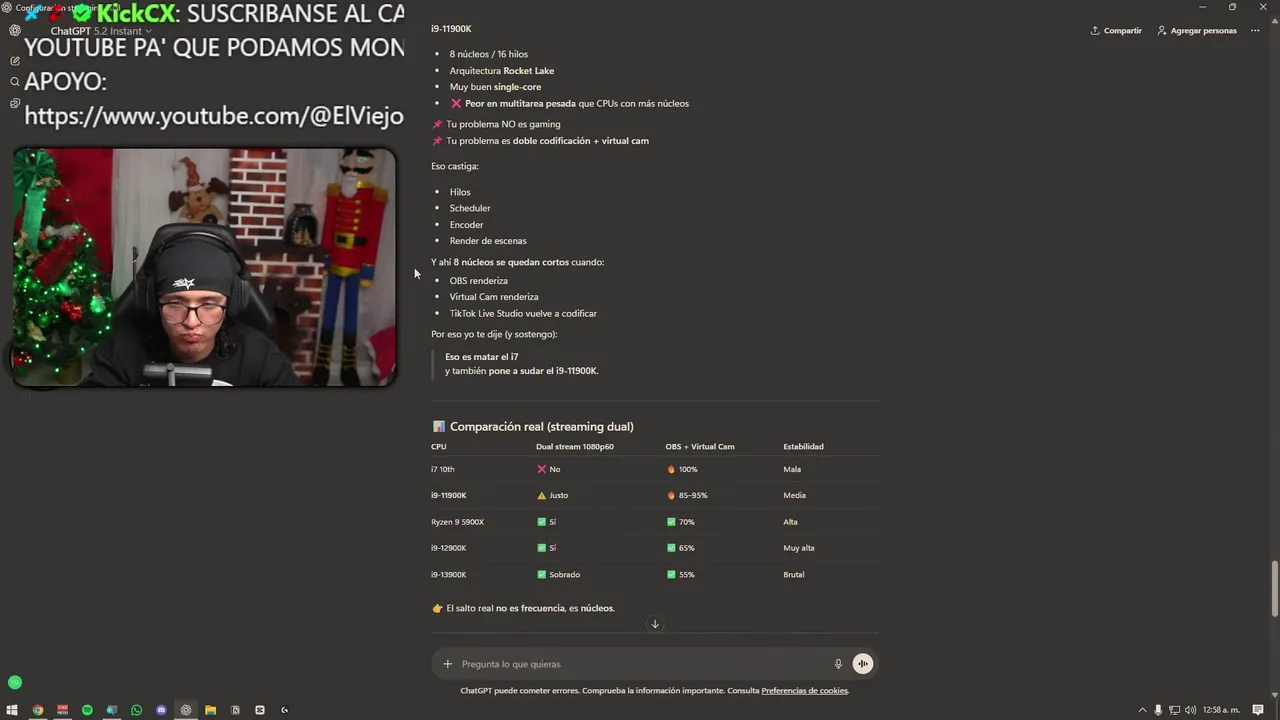Screen dimensions: 1280x720
Task: Click 'El salto real no es frecuencia' line
Action: tap(530, 608)
